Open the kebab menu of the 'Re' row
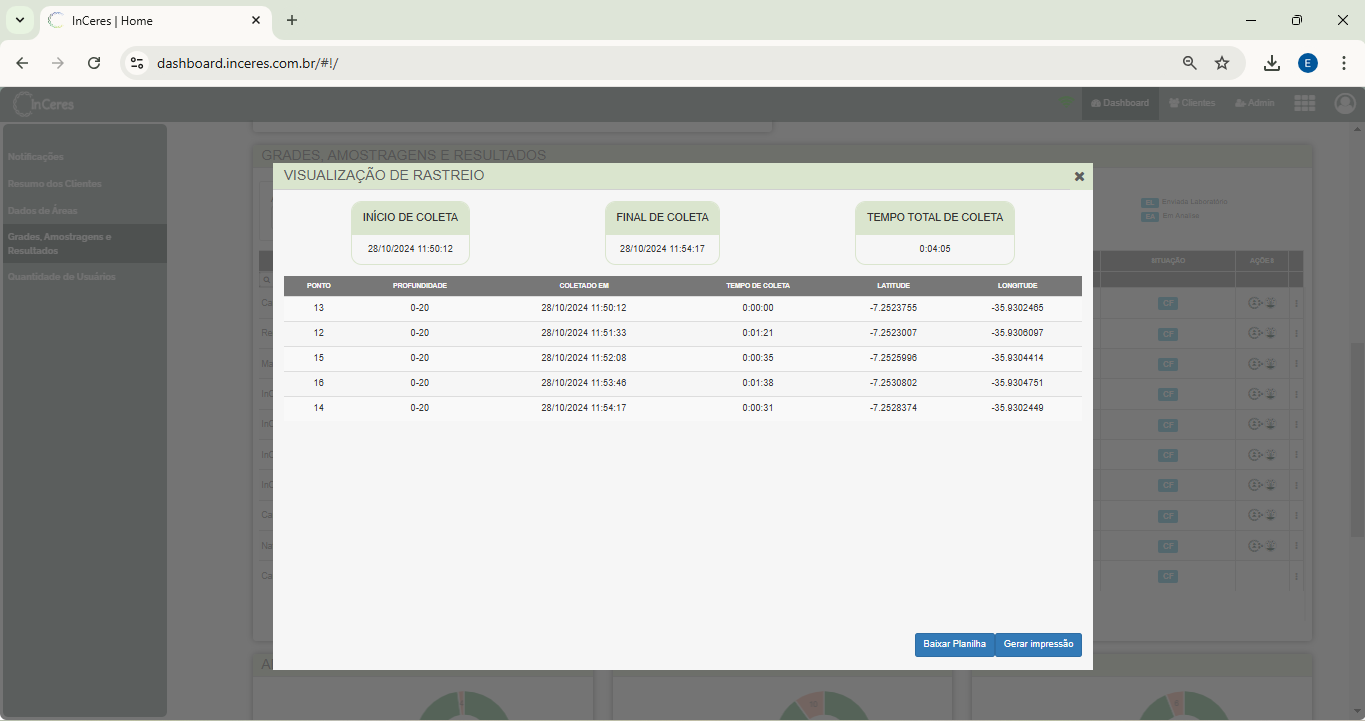Viewport: 1365px width, 721px height. point(1296,334)
